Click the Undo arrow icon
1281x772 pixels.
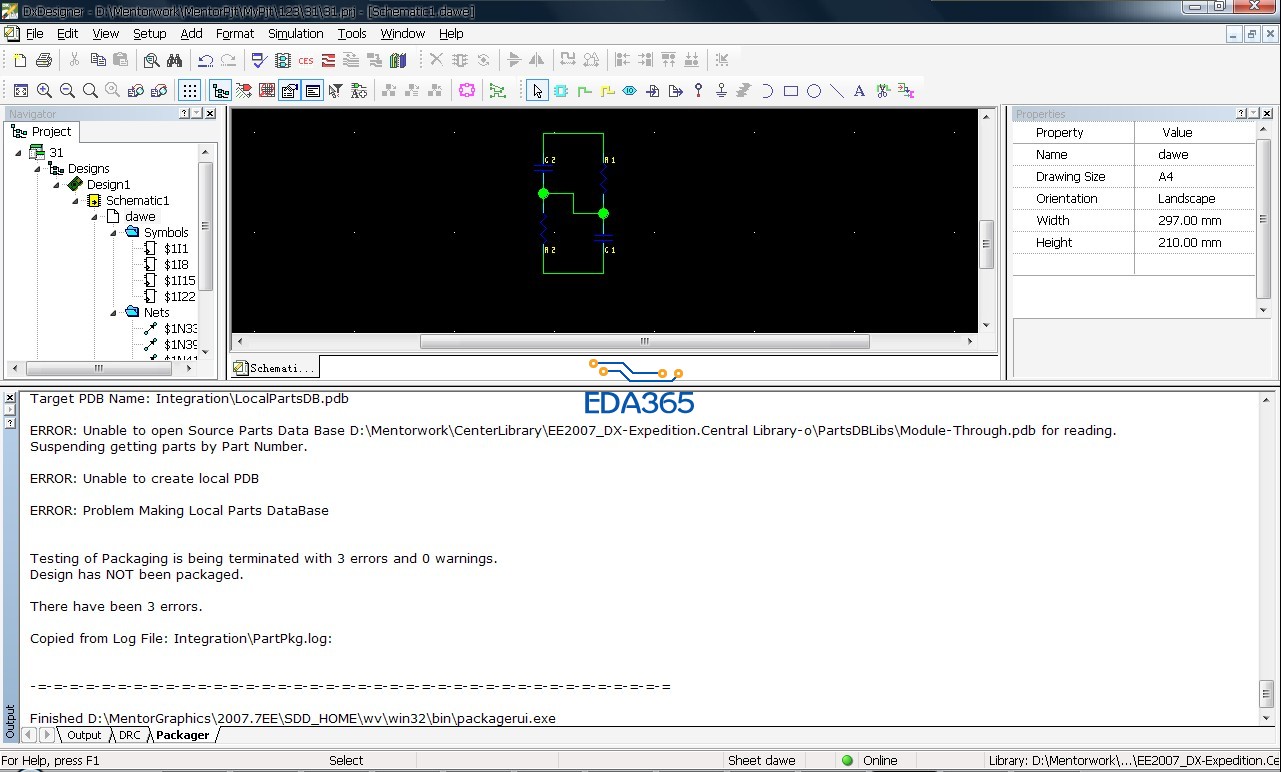pyautogui.click(x=205, y=61)
